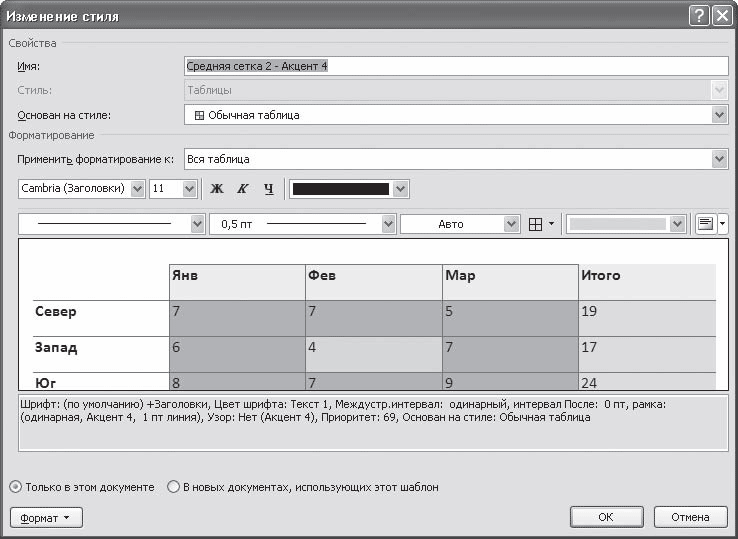Open the Авто border color dropdown
The image size is (738, 539).
tap(511, 224)
